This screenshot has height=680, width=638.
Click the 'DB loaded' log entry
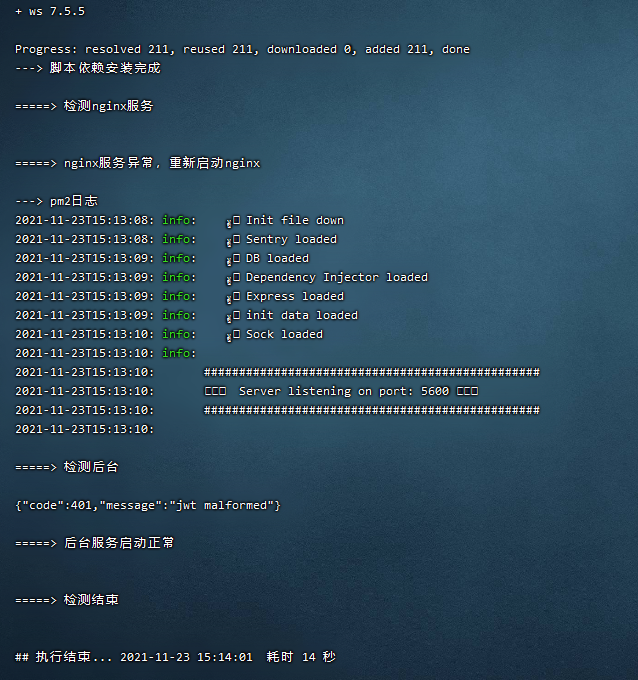tap(278, 258)
